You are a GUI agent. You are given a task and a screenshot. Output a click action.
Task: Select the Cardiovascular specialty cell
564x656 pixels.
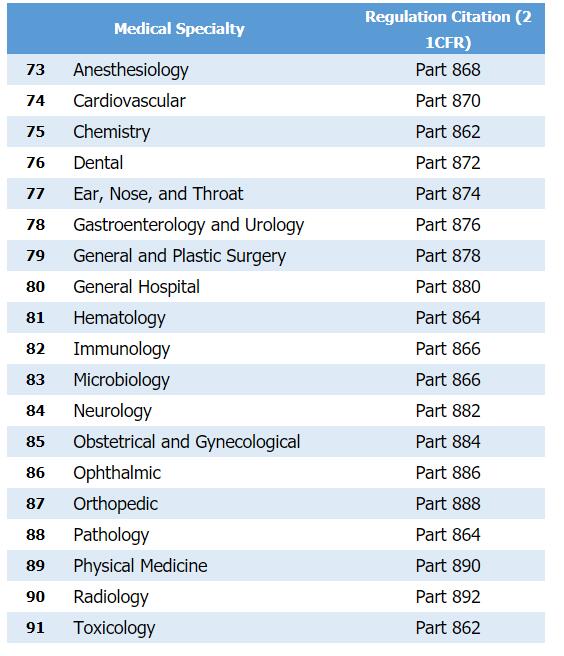click(x=129, y=101)
